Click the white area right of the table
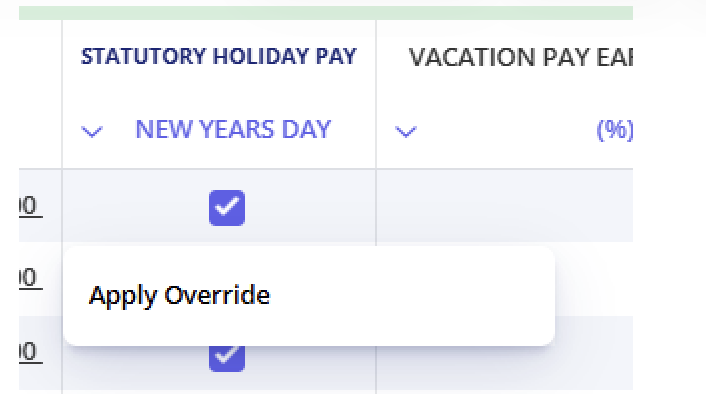 [670, 200]
